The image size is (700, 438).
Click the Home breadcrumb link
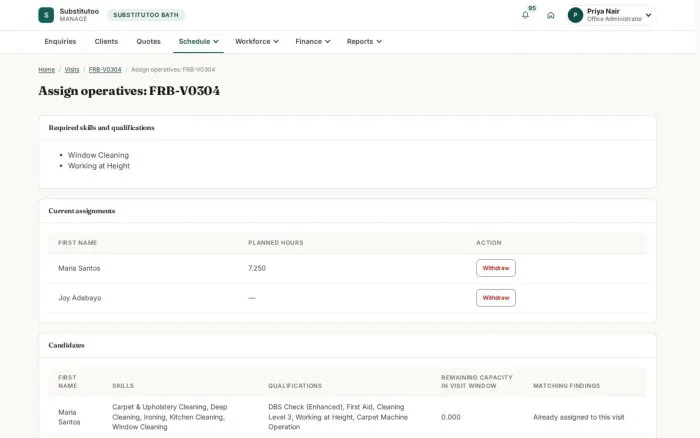[46, 70]
